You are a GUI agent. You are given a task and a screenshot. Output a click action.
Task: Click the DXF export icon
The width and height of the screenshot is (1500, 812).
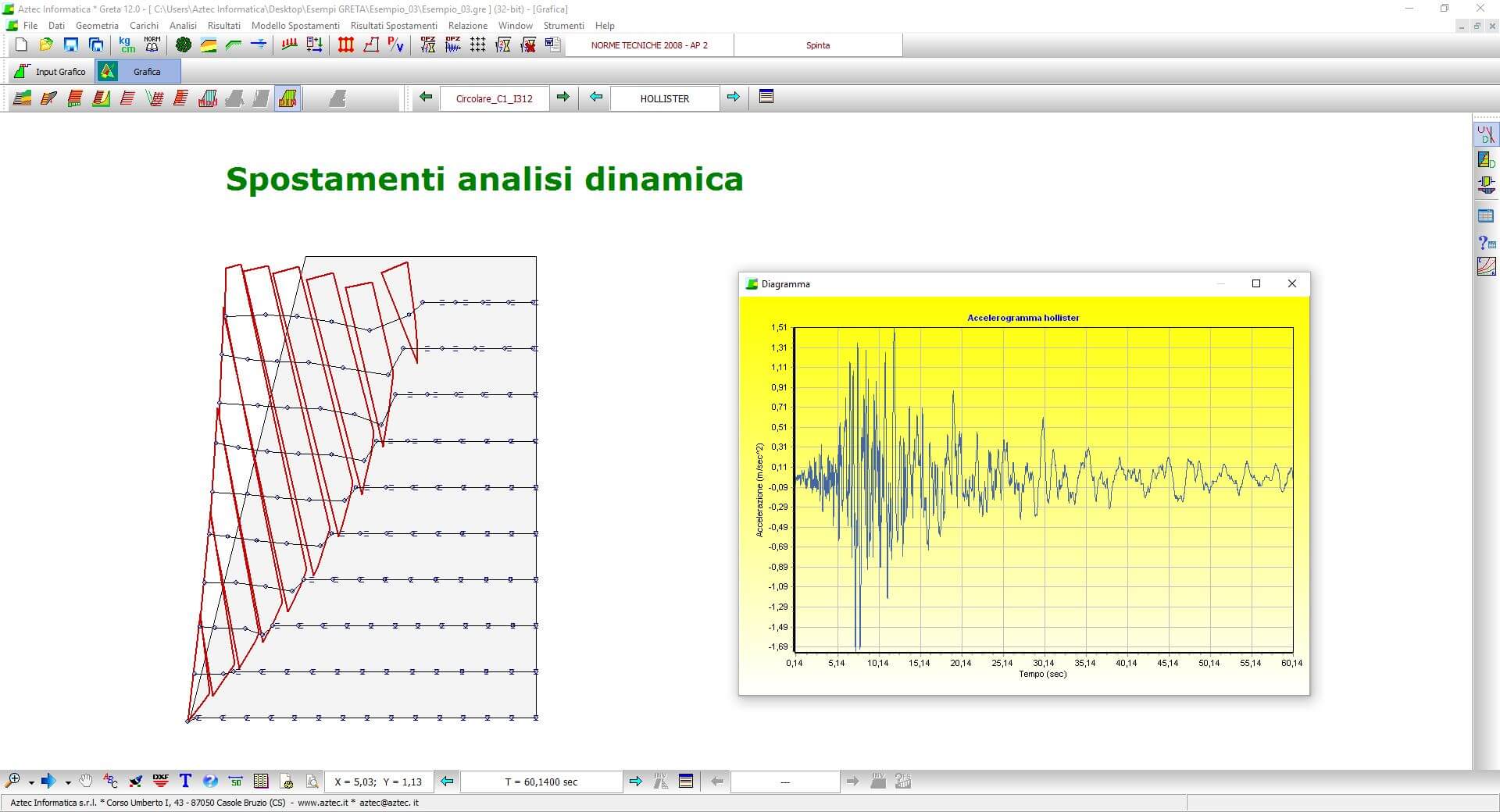pyautogui.click(x=160, y=781)
